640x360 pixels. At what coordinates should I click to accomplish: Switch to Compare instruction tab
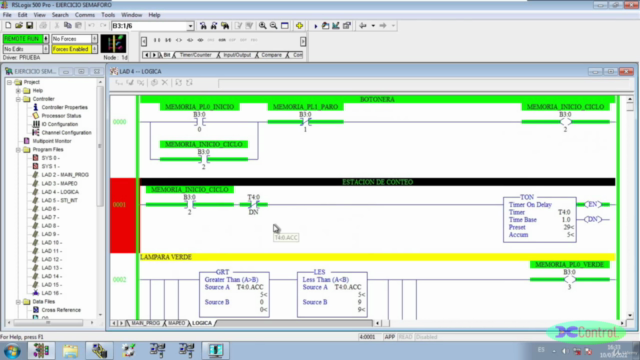[271, 55]
